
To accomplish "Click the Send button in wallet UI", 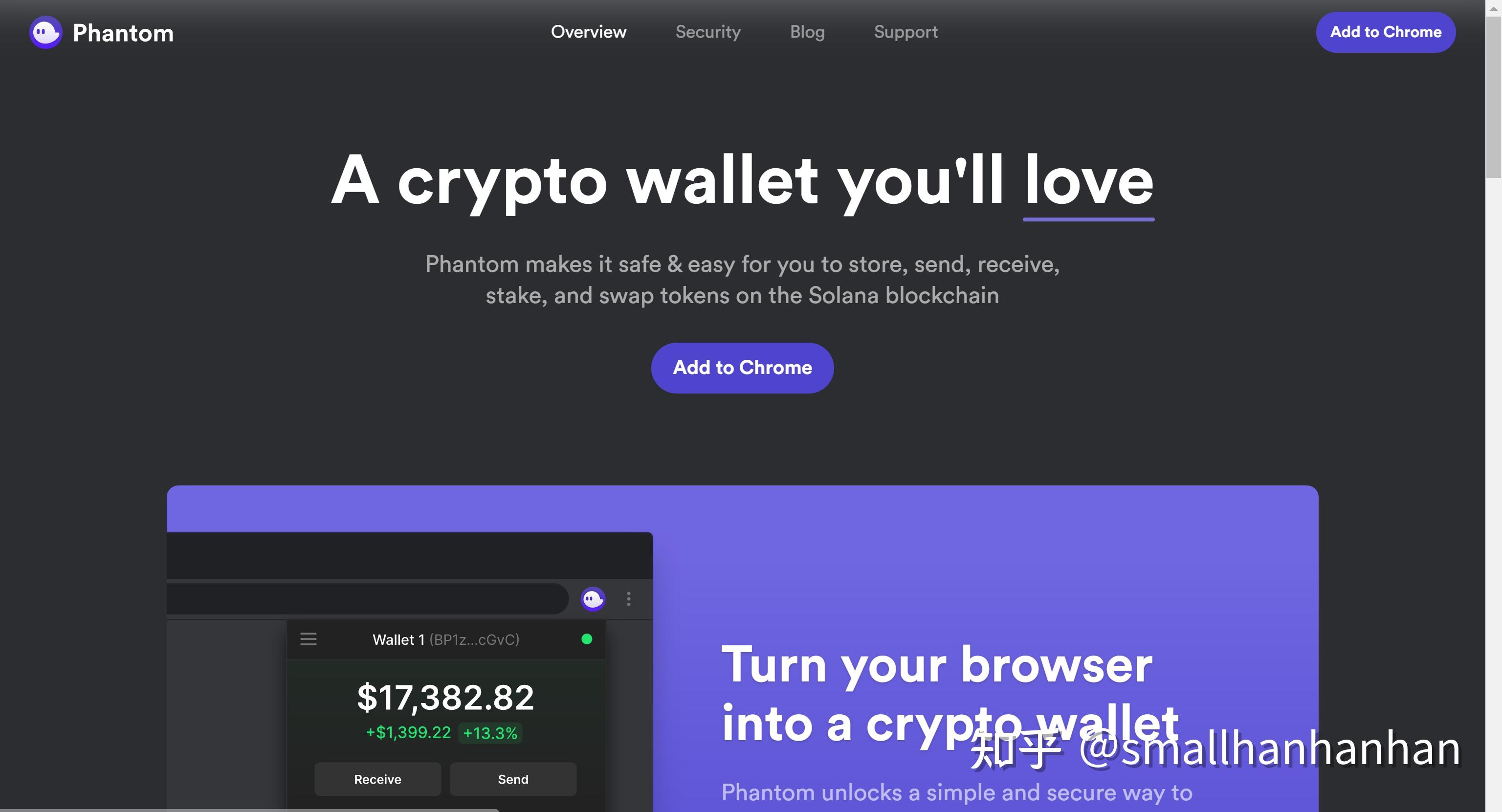I will 513,779.
